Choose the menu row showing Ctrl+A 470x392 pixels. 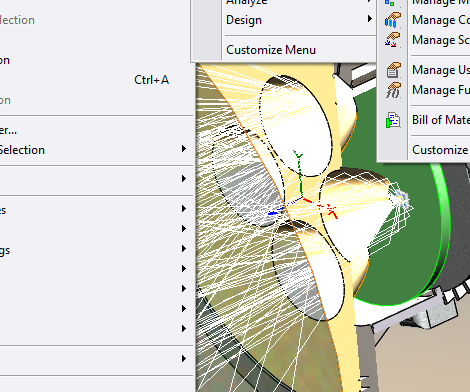(96, 80)
